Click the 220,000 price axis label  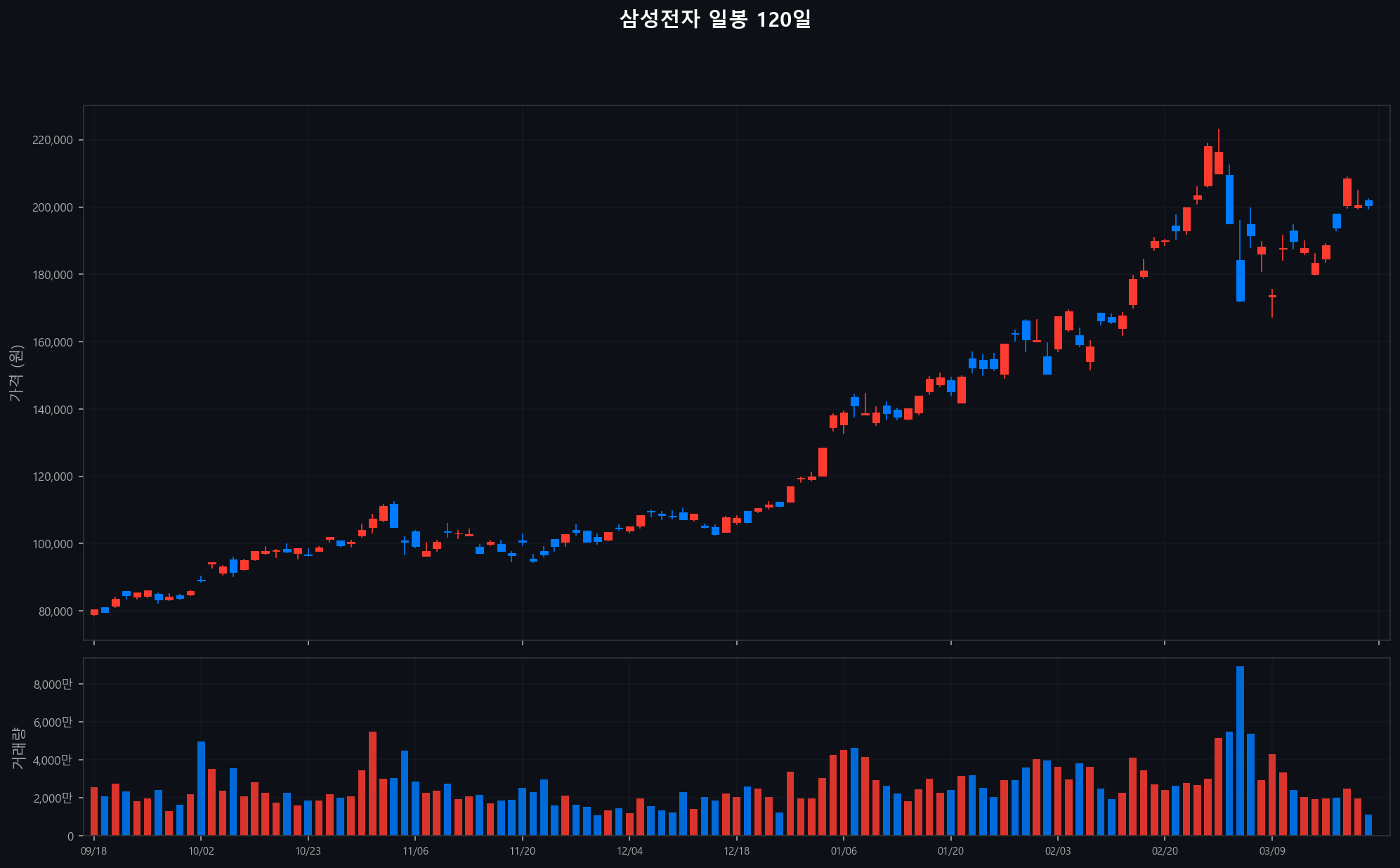coord(53,140)
